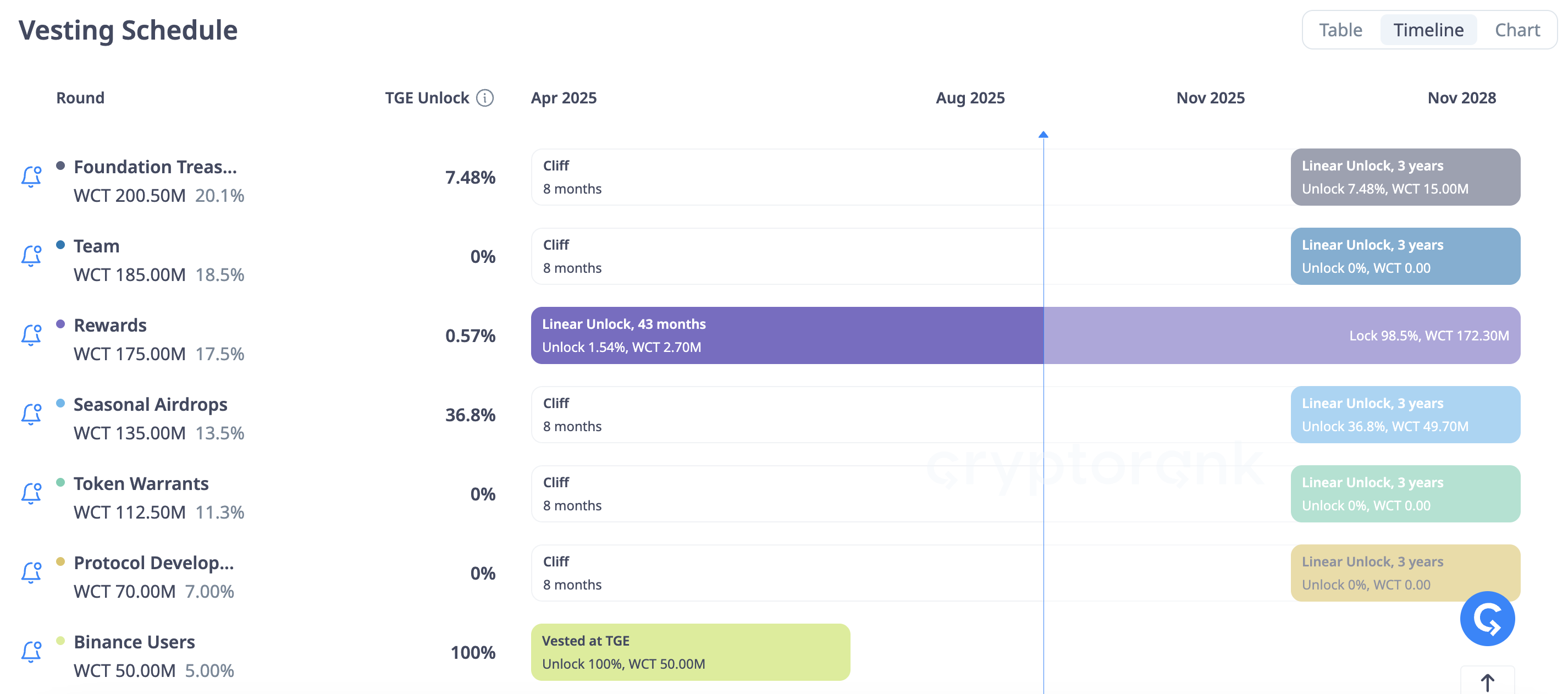Click the blue CryptoRank floating logo button
This screenshot has width=1568, height=694.
tap(1487, 619)
